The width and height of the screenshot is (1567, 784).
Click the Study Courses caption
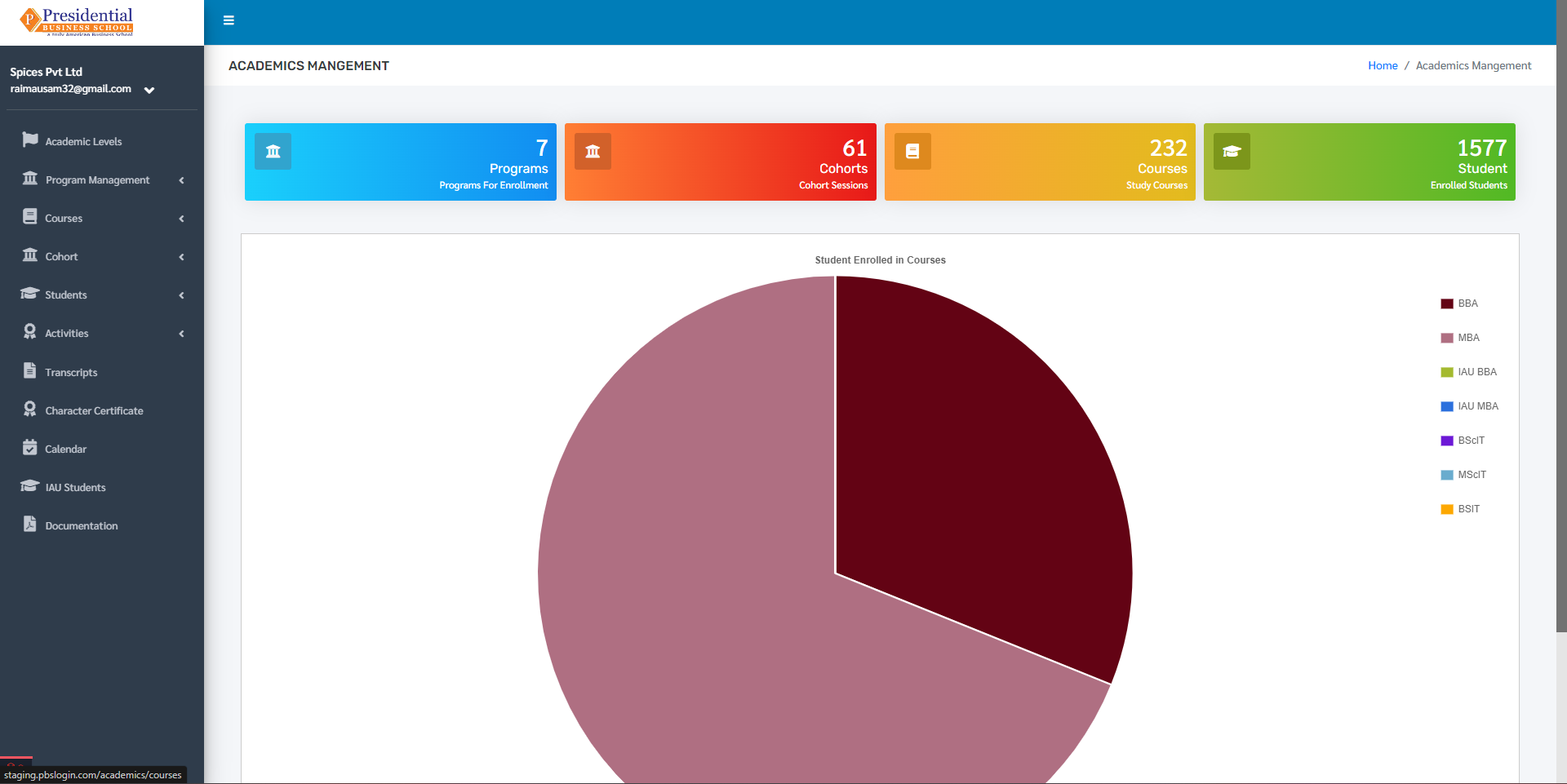pyautogui.click(x=1156, y=186)
